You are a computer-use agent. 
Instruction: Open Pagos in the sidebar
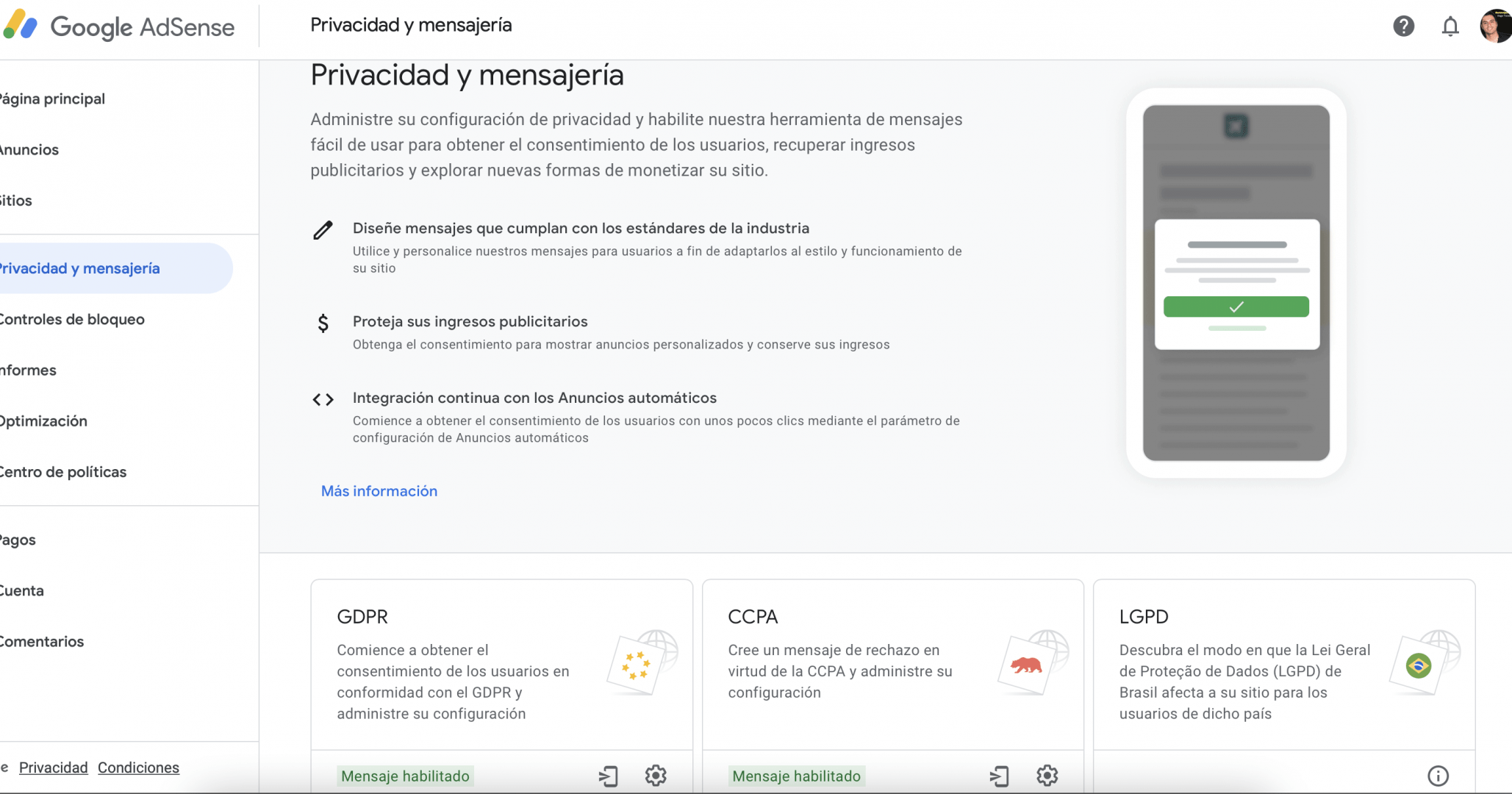pos(18,540)
